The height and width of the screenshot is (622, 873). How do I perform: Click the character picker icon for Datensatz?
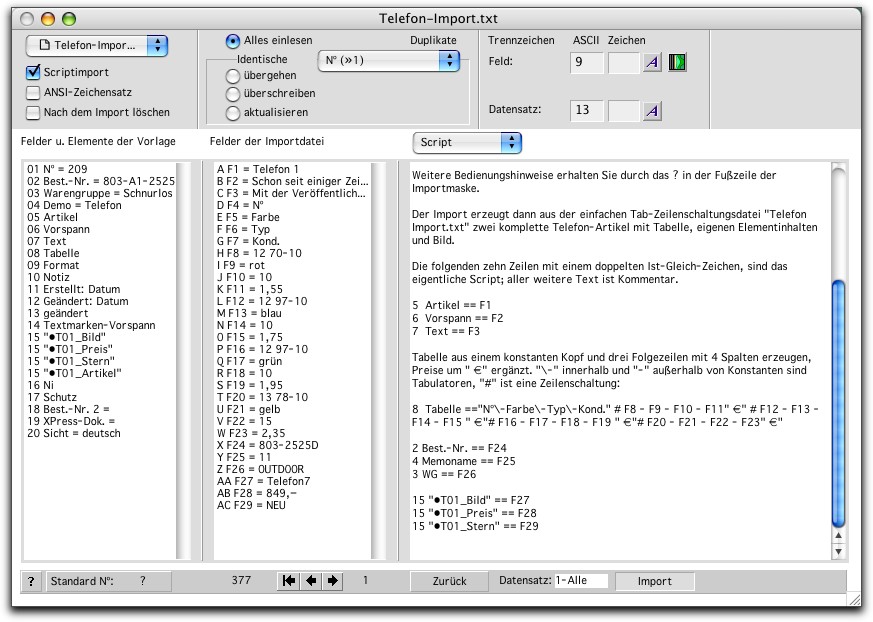[x=652, y=110]
